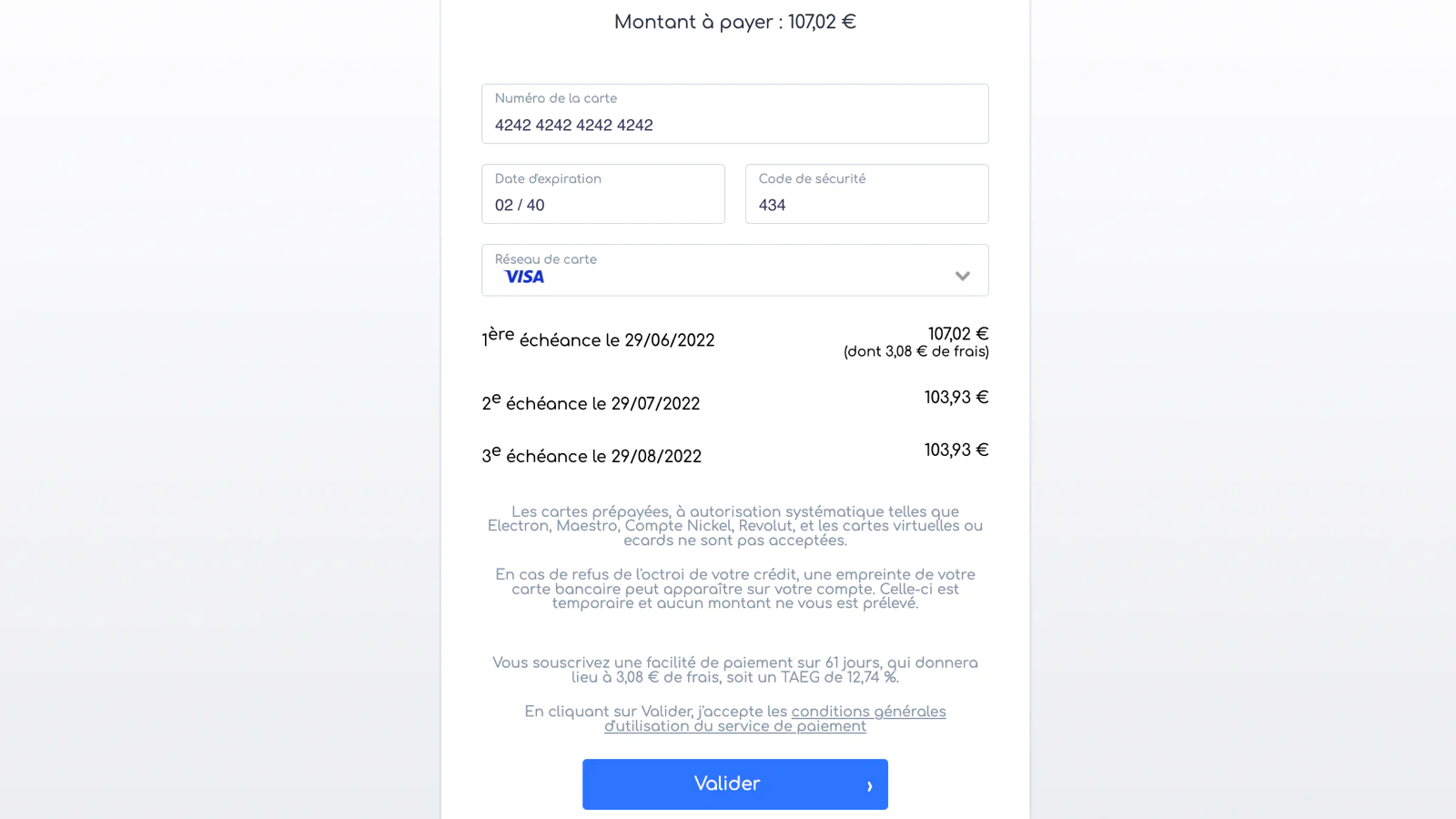Open the conditions générales d'utilisation link
Screen dimensions: 1456x819
point(868,712)
